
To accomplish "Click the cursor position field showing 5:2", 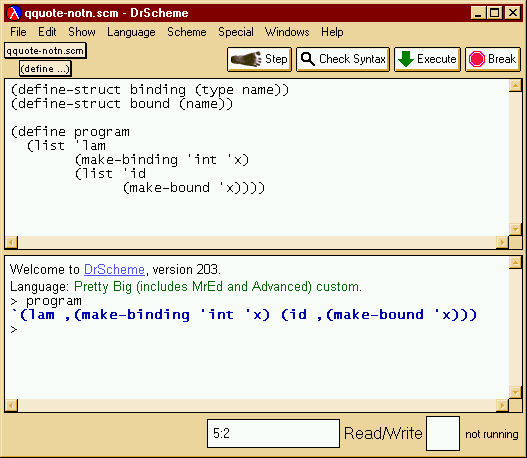I will [273, 433].
